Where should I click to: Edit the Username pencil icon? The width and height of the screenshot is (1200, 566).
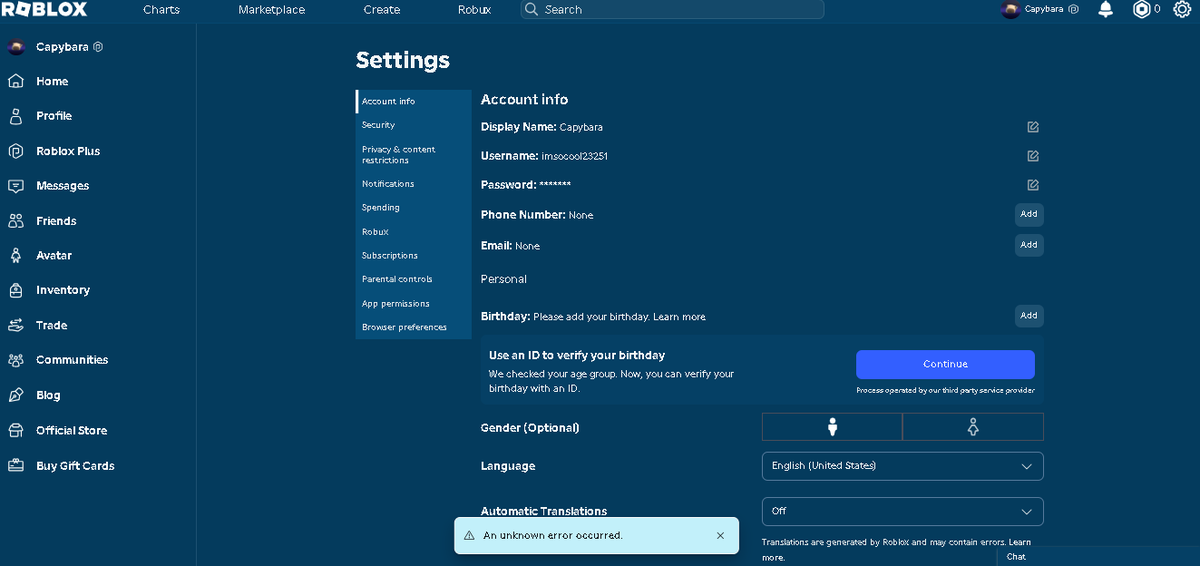(x=1033, y=156)
